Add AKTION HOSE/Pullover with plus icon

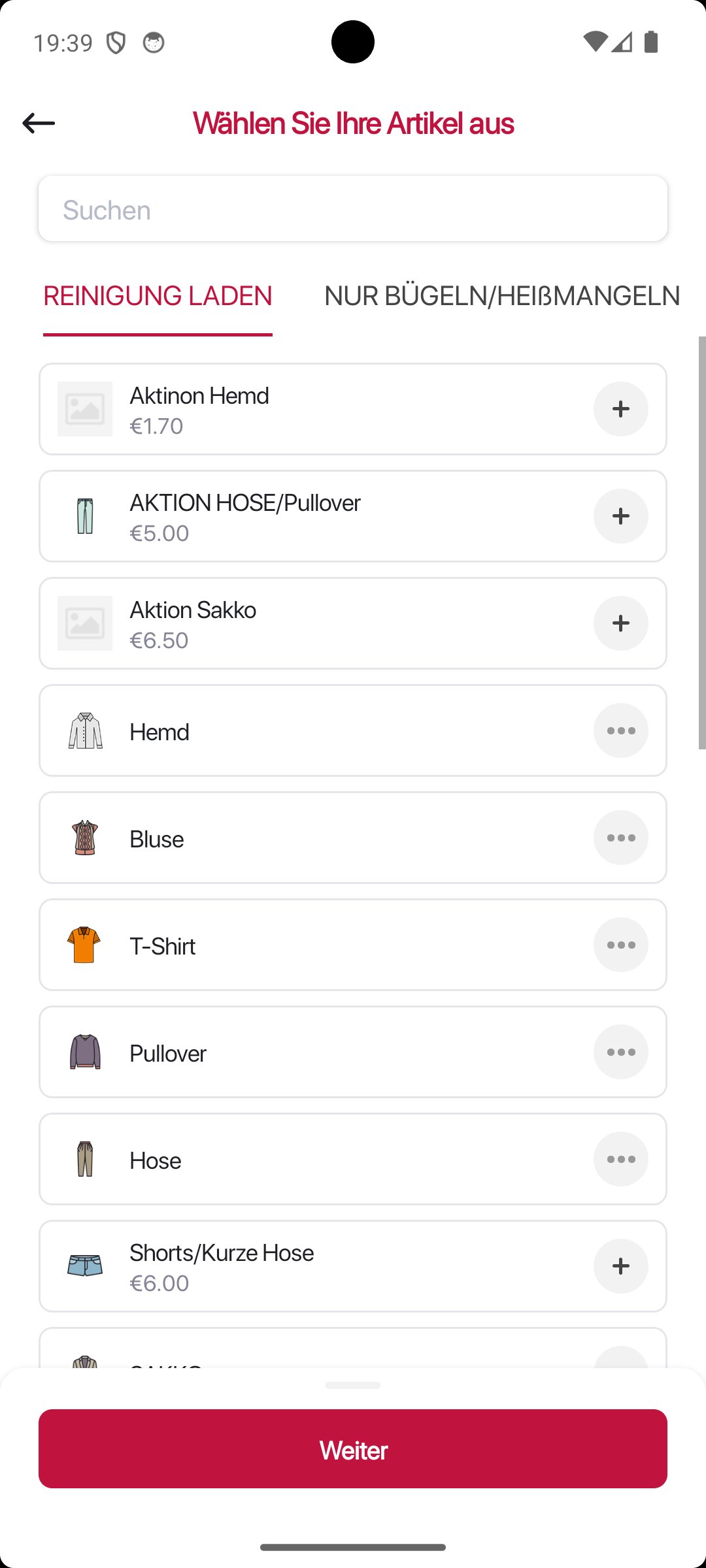(x=620, y=516)
